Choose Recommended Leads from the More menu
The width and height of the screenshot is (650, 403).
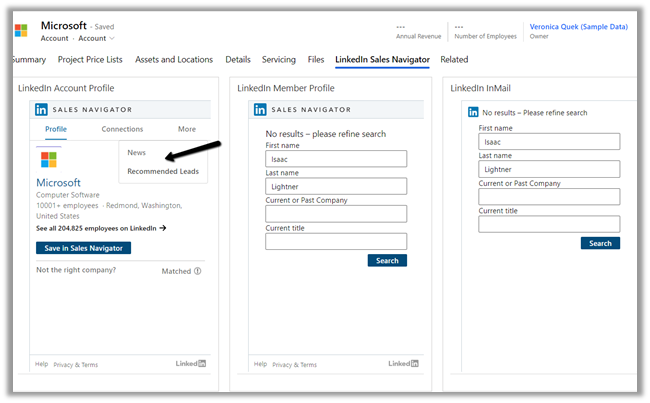click(162, 172)
